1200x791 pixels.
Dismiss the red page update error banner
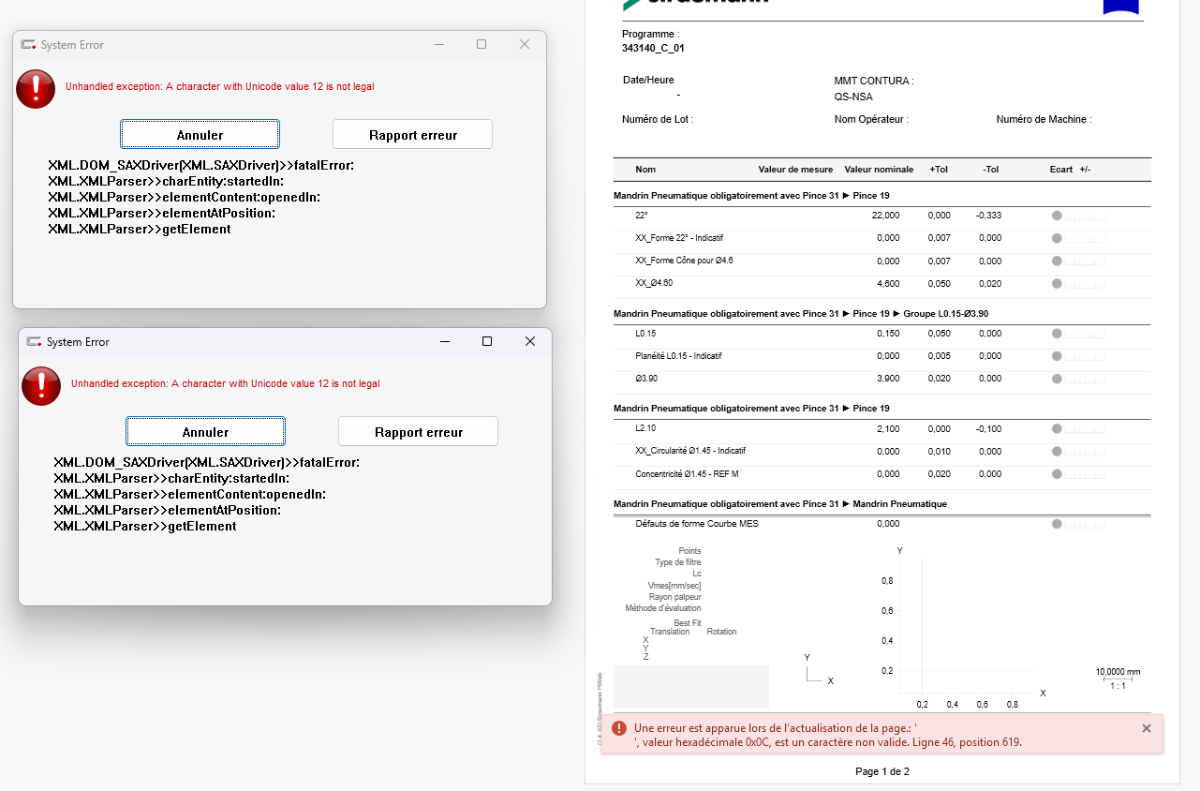pos(1146,728)
